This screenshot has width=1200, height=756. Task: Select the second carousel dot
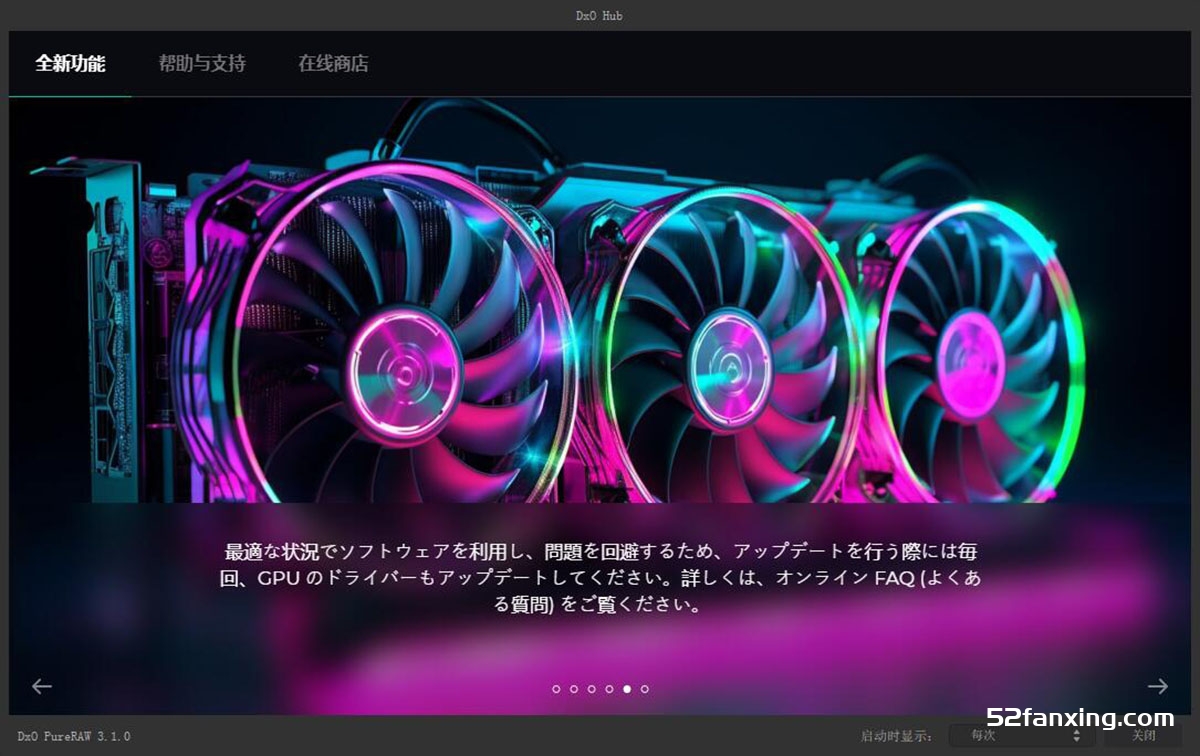click(x=574, y=689)
